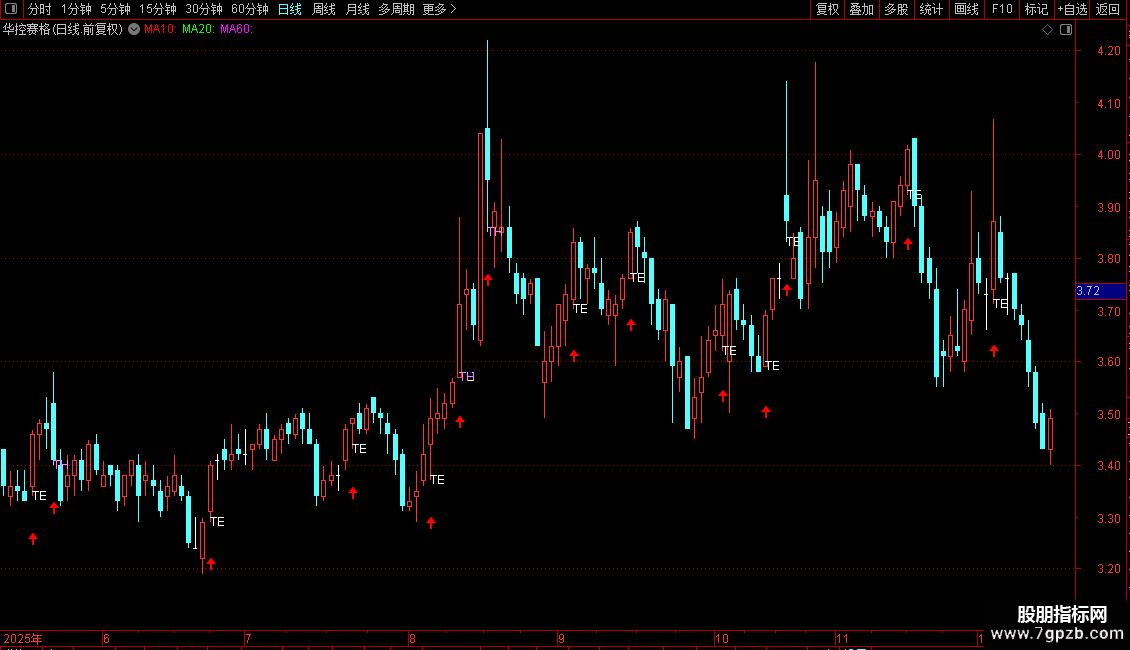
Task: Select the 5分钟 period tab
Action: pos(115,9)
